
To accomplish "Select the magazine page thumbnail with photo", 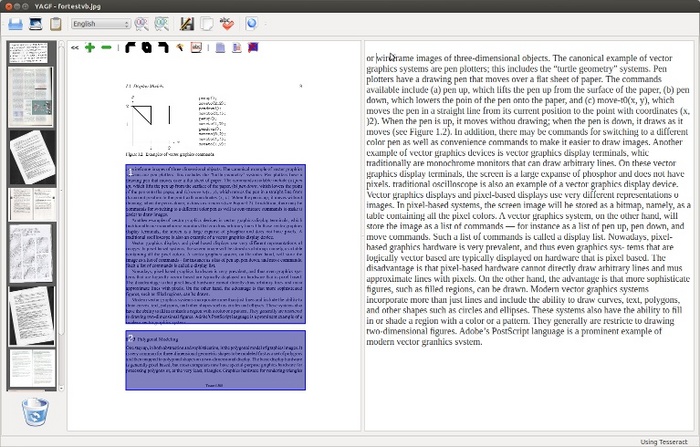I will (31, 97).
